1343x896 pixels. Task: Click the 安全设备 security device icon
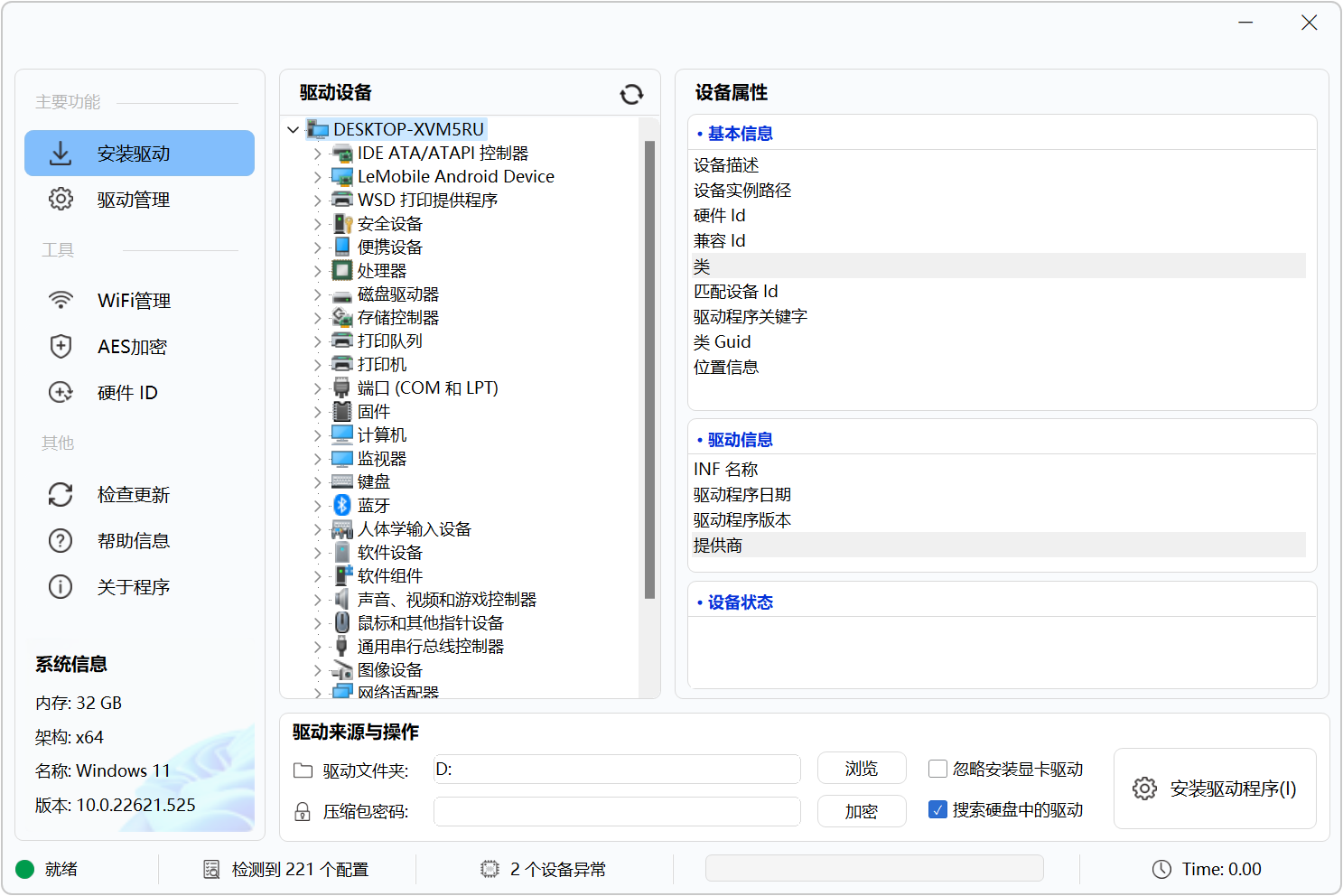pos(342,223)
